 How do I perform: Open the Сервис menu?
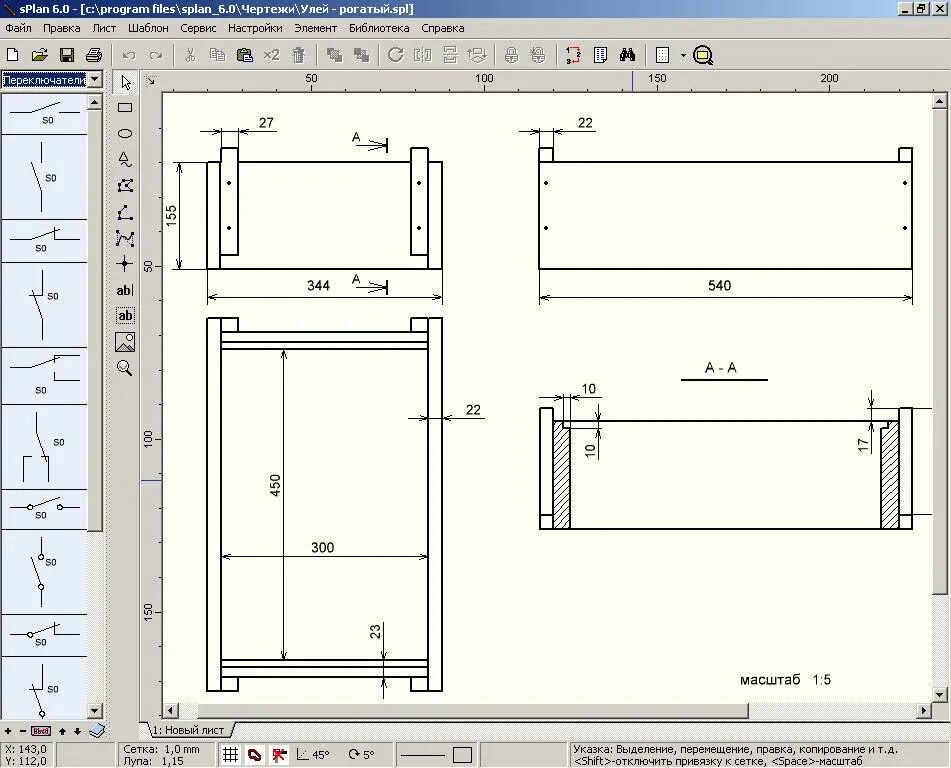198,28
